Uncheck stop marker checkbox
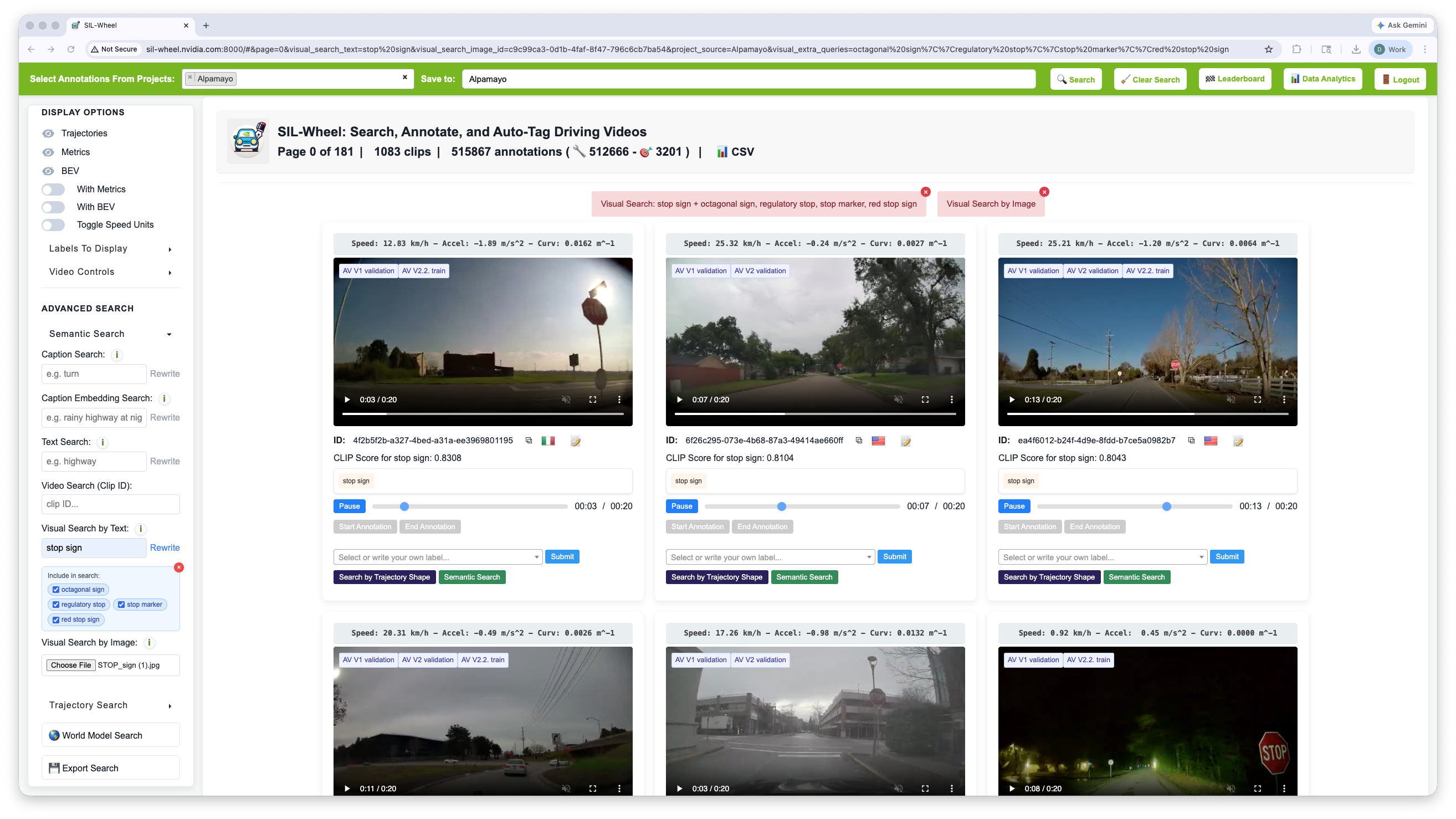The height and width of the screenshot is (819, 1456). click(121, 605)
